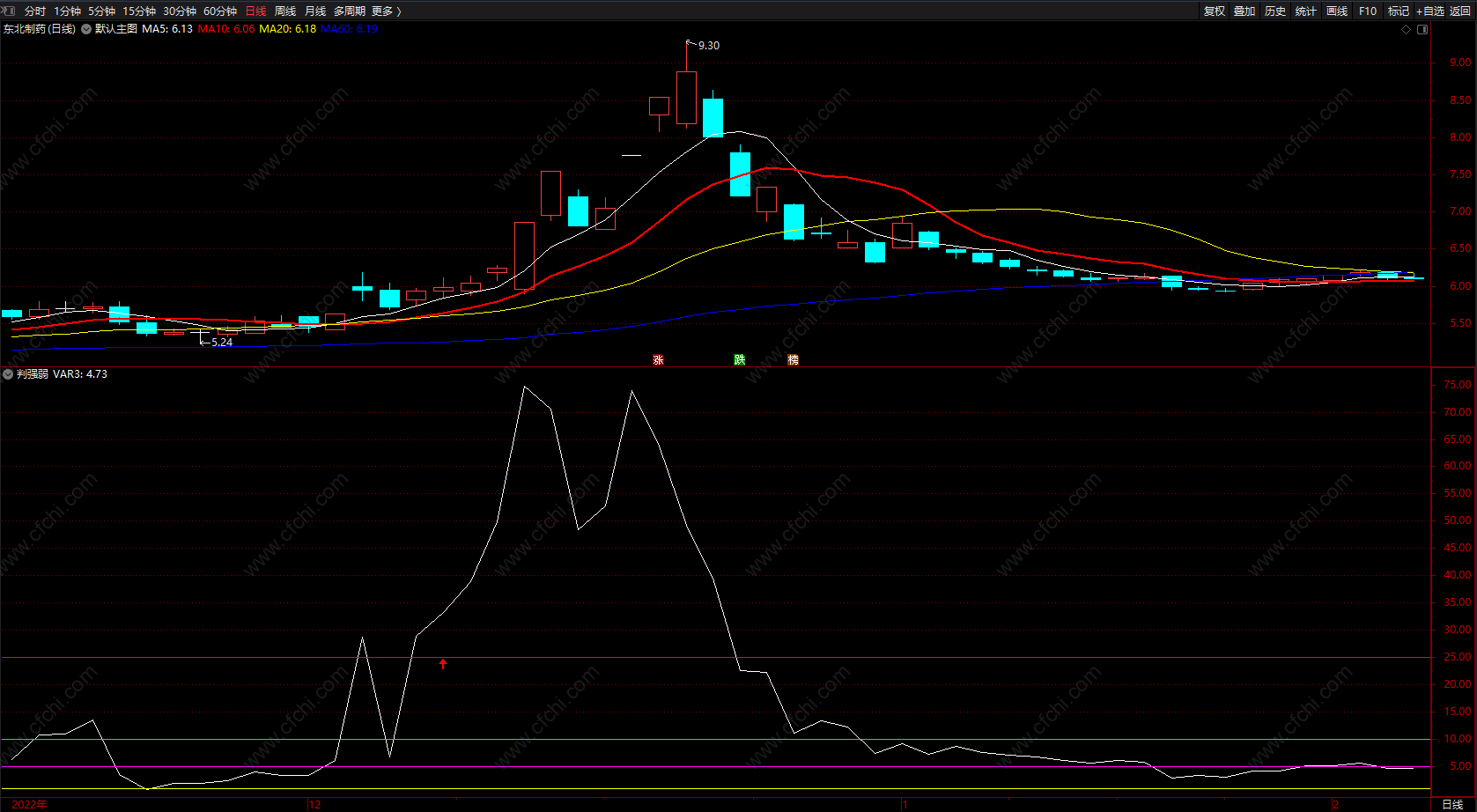Click the red 涨 marker icon
The width and height of the screenshot is (1477, 812).
point(658,359)
